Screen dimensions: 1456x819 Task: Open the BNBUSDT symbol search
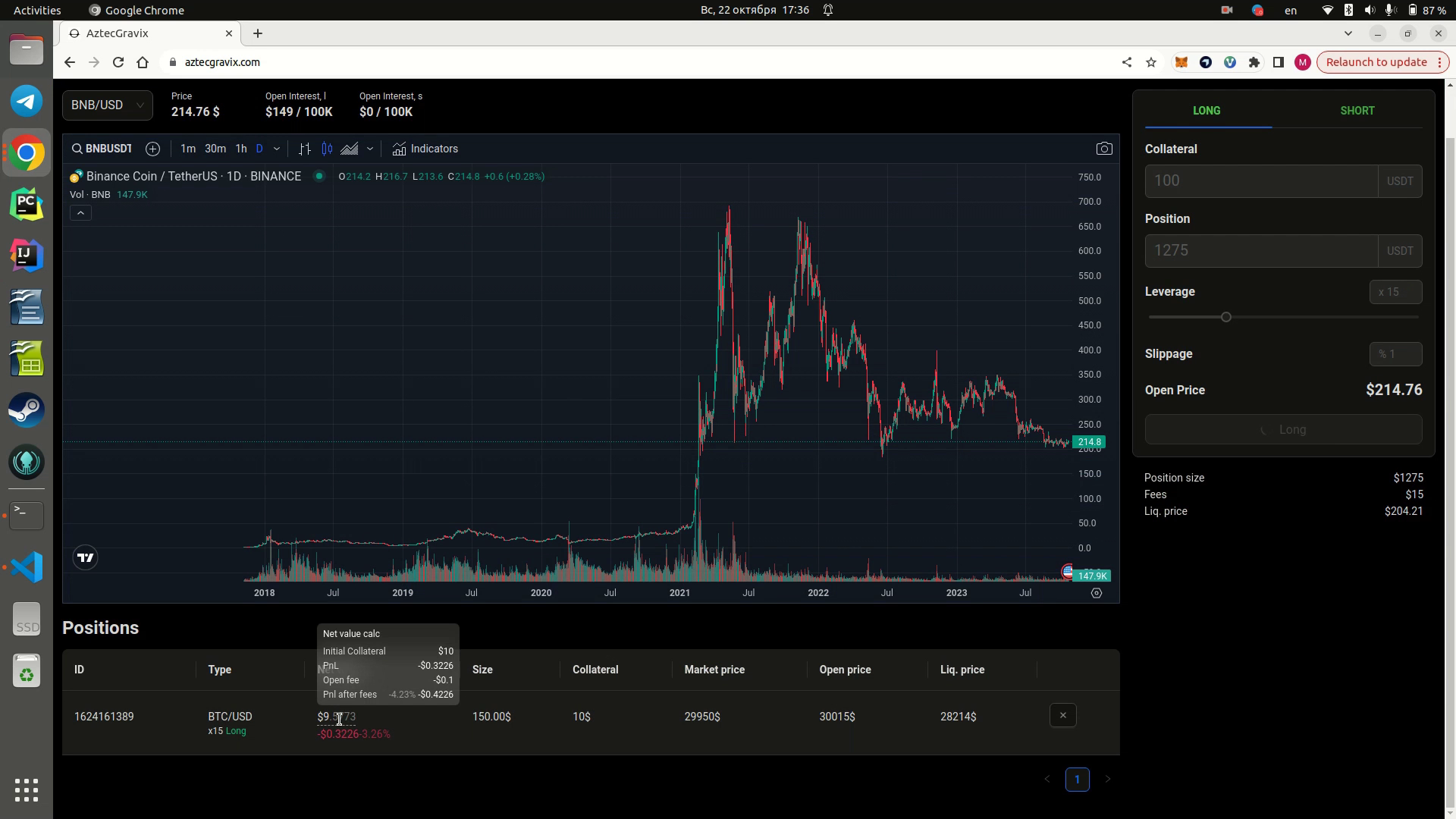(102, 149)
